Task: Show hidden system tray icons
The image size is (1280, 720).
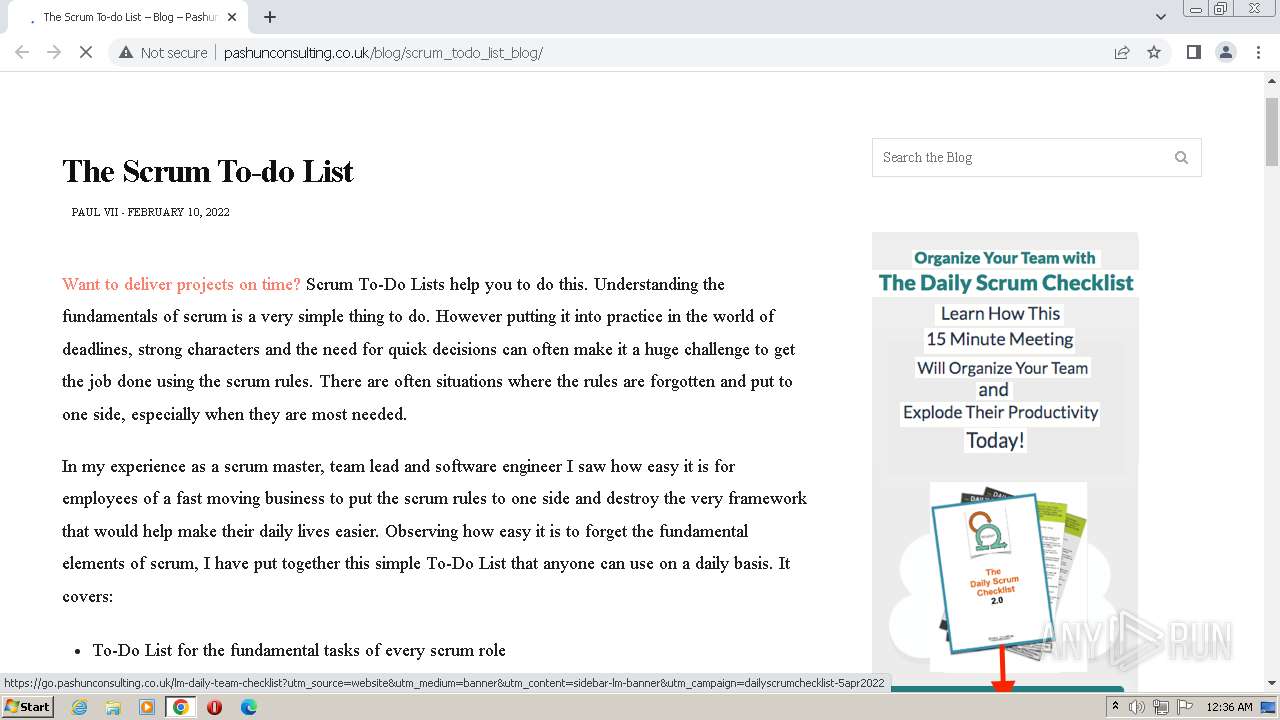Action: tap(1116, 707)
